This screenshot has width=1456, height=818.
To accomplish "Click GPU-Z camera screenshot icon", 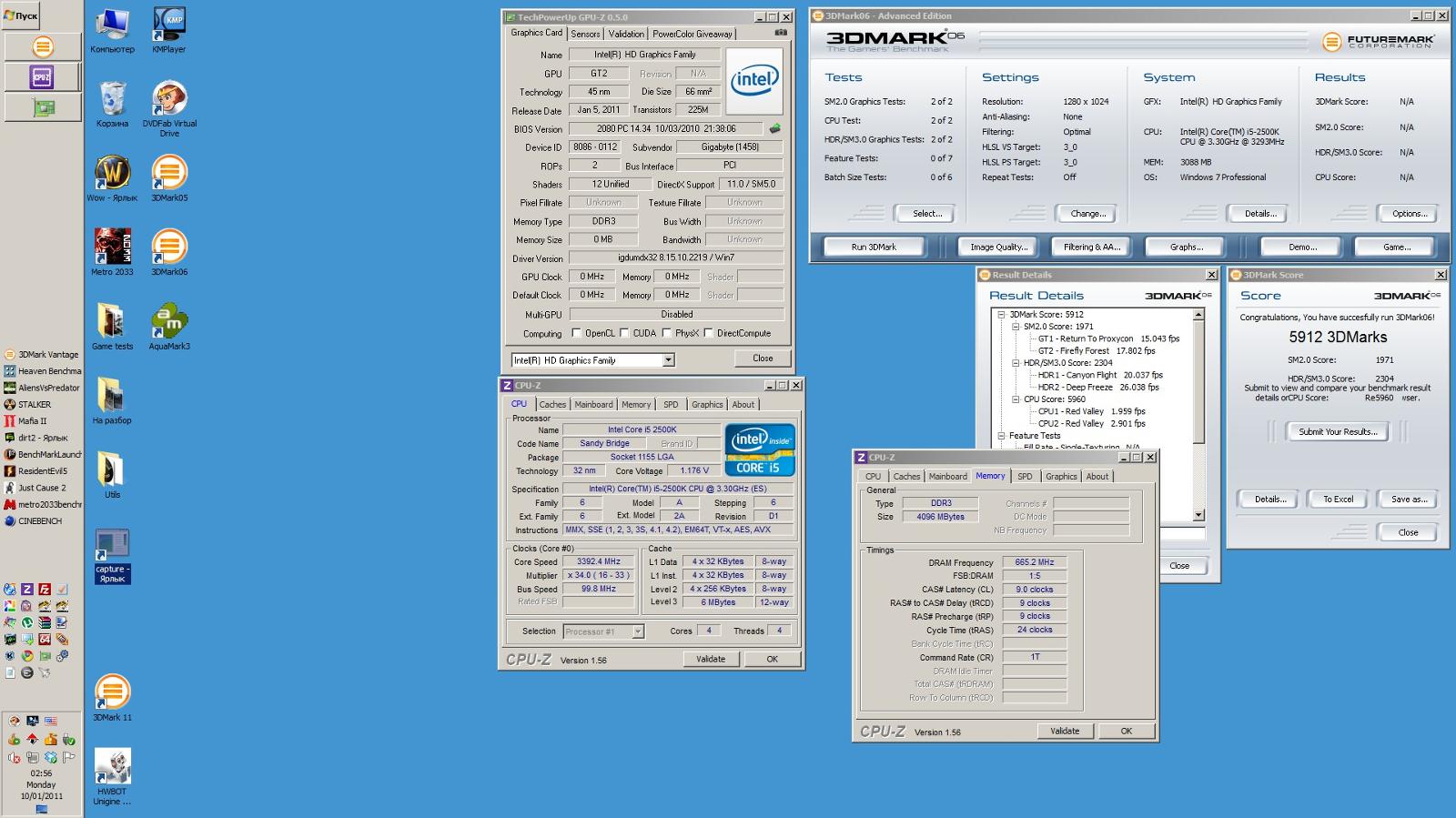I will pos(781,33).
